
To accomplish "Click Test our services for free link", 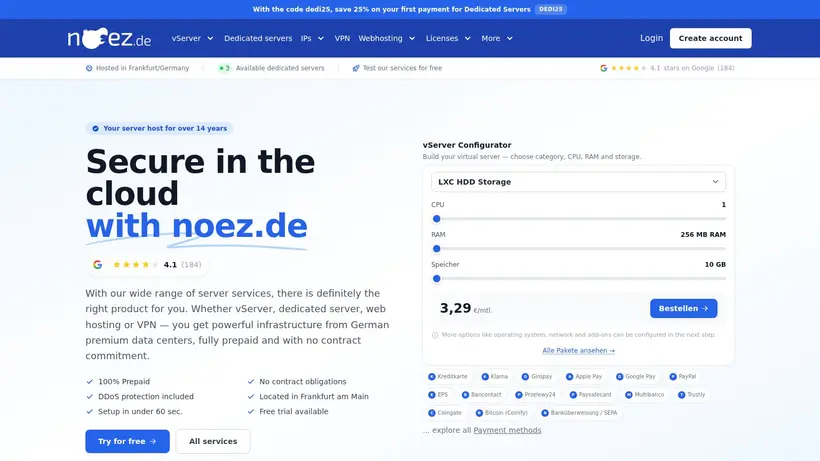I will pos(402,68).
